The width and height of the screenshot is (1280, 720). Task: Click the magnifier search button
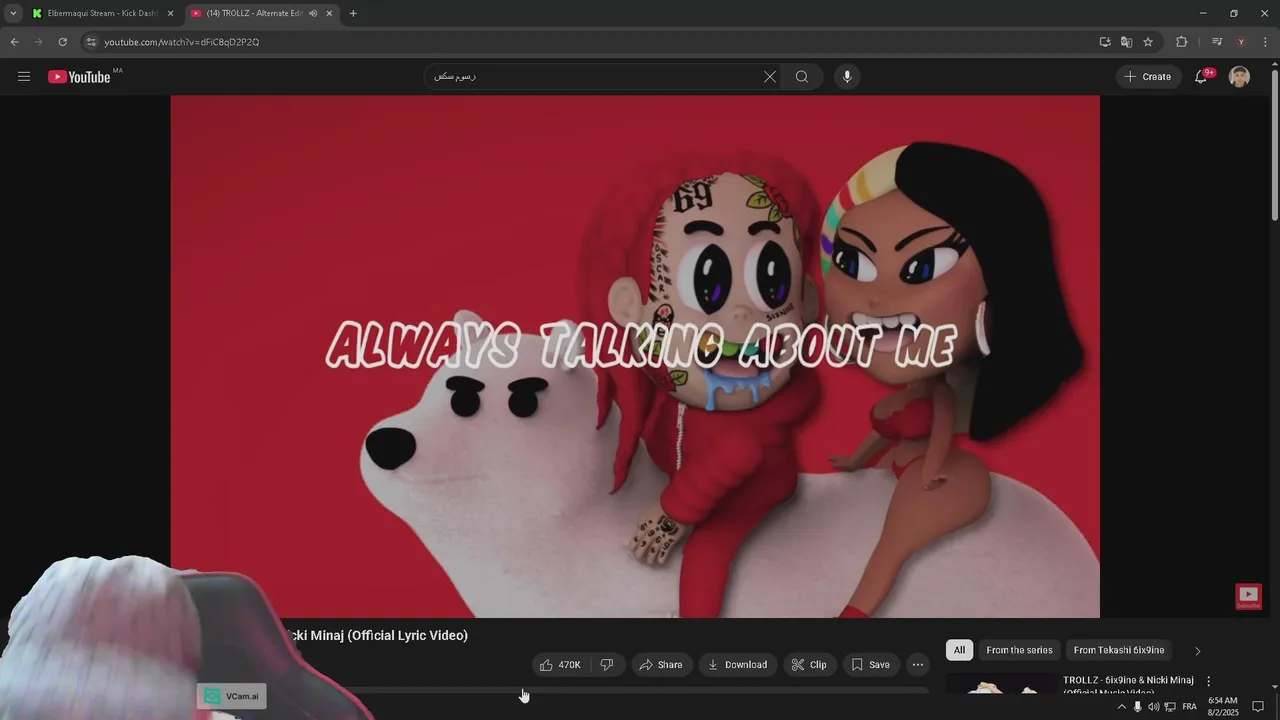[x=802, y=77]
